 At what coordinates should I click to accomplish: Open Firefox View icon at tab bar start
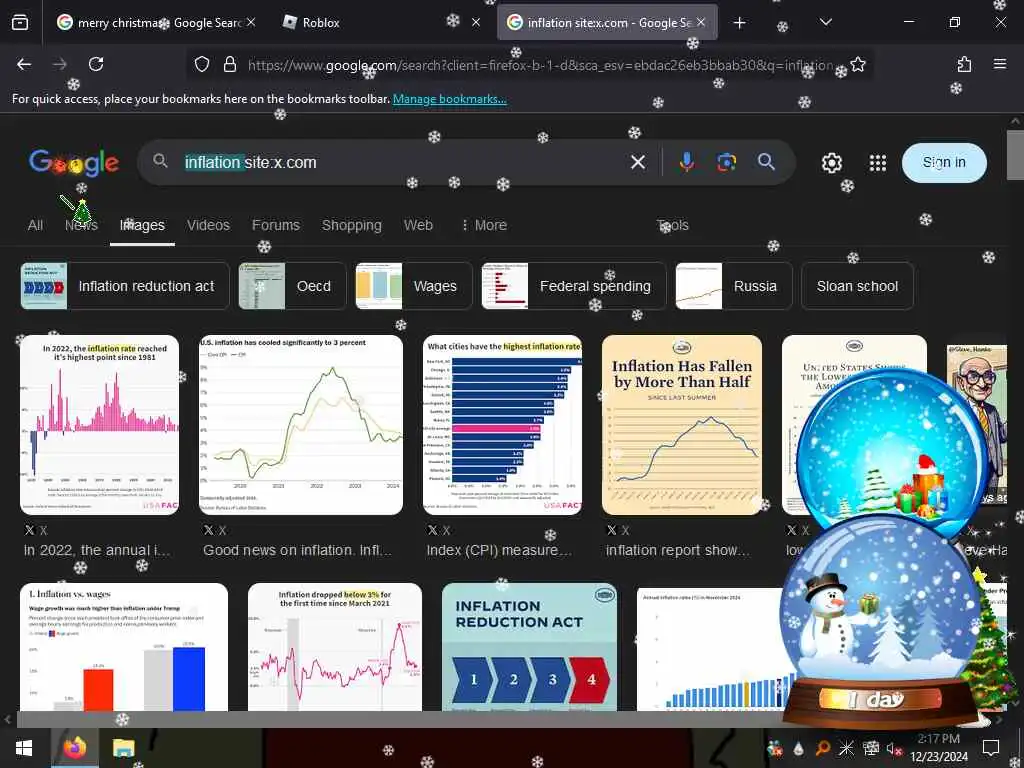point(20,23)
